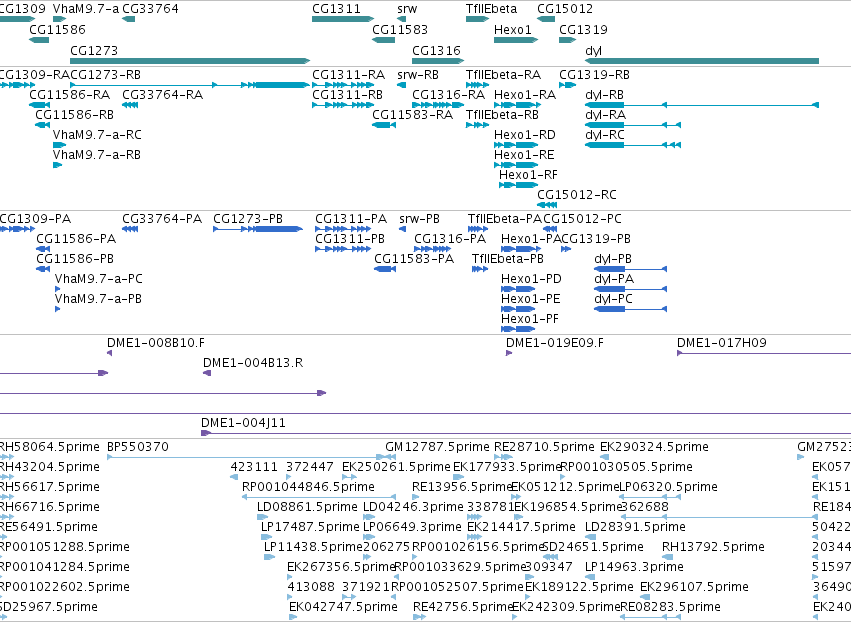Image resolution: width=851 pixels, height=622 pixels.
Task: Click protein CG1311-PA
Action: pos(343,229)
